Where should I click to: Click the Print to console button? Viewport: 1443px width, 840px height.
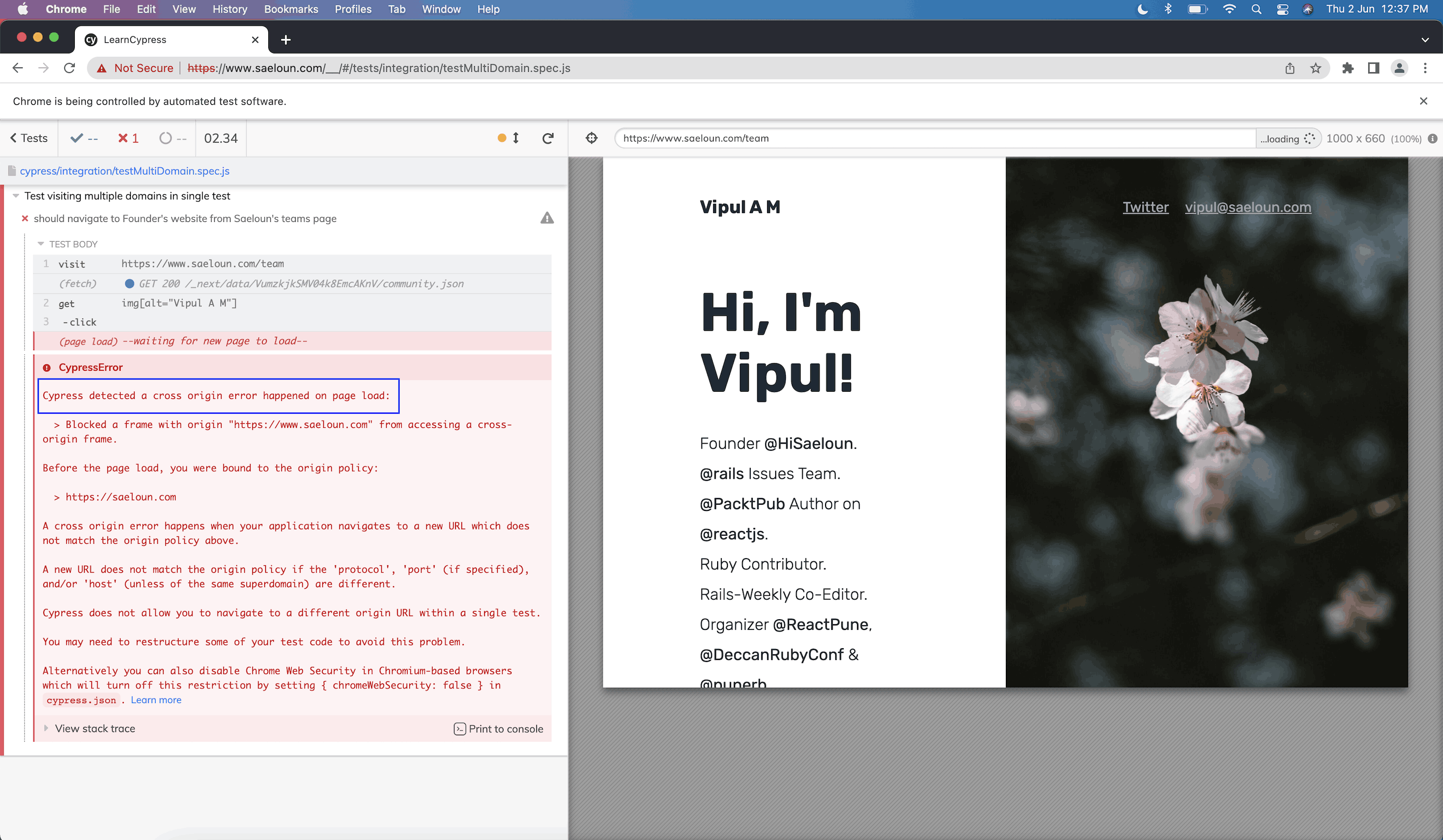(498, 729)
